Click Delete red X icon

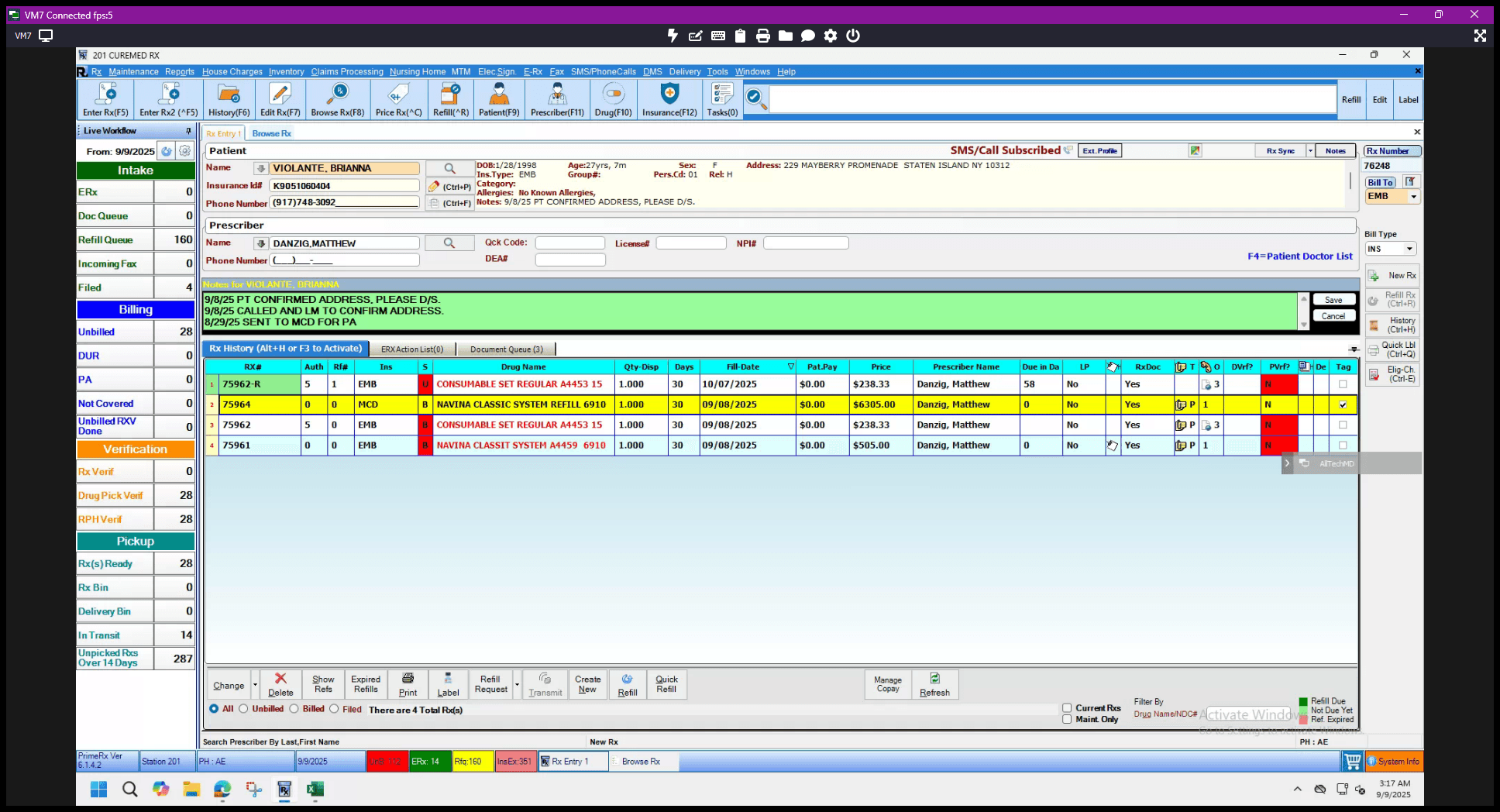[280, 685]
